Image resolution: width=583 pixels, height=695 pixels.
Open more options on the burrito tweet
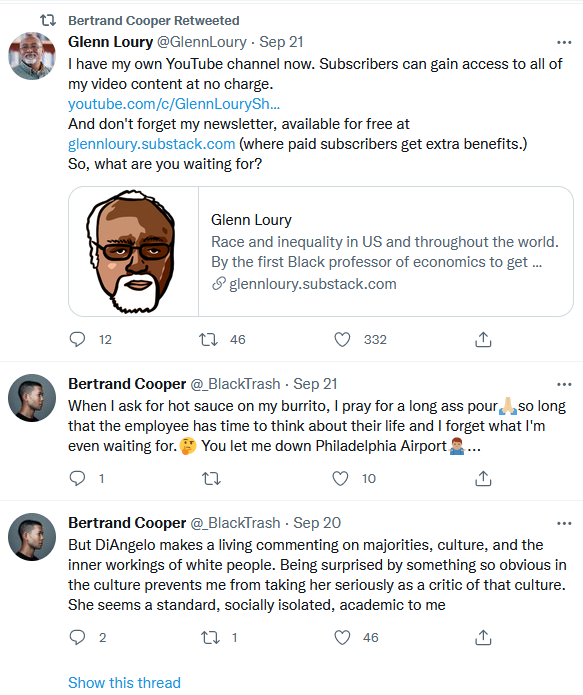[564, 384]
